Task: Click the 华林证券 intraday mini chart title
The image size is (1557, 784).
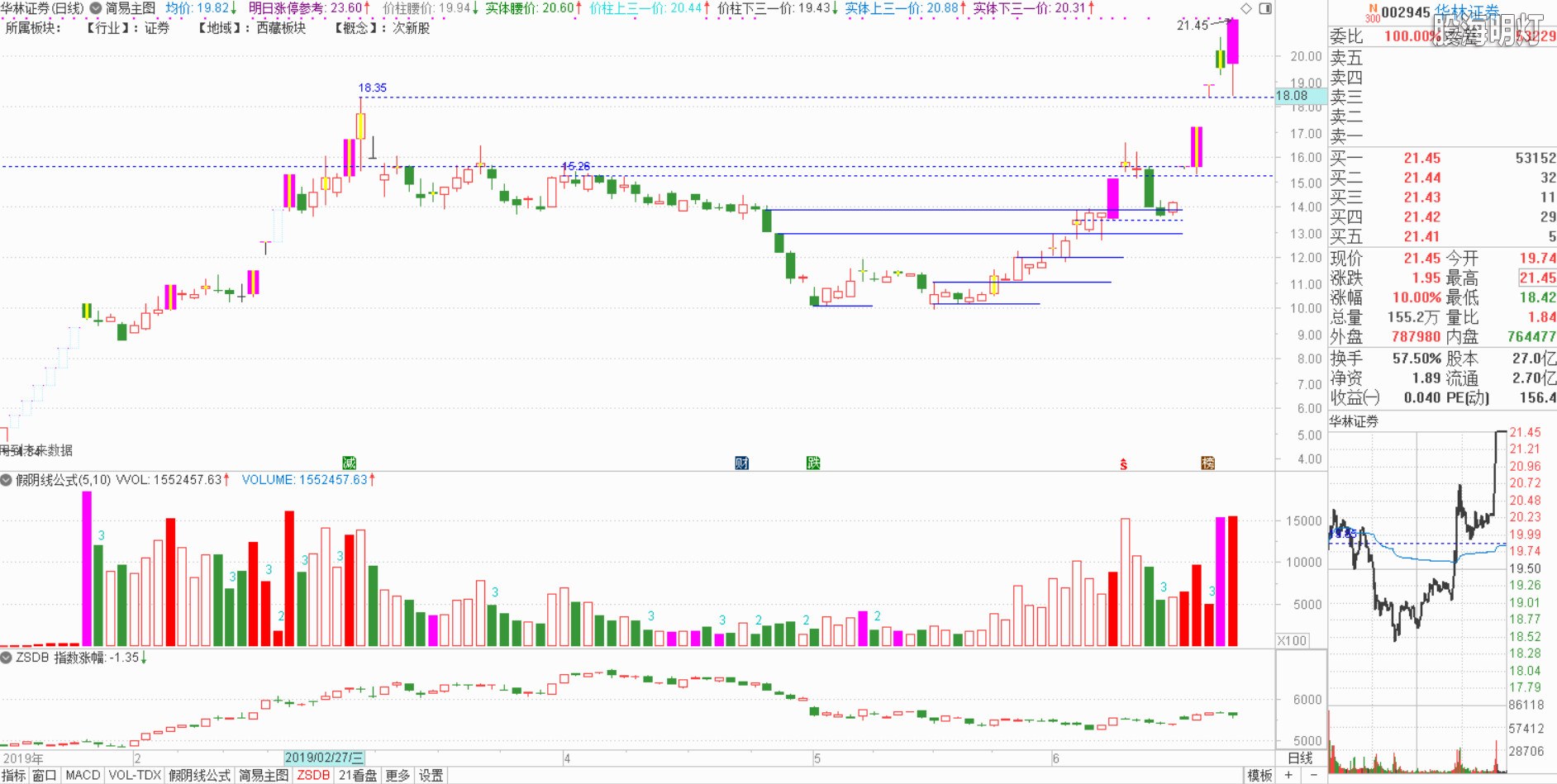Action: pyautogui.click(x=1354, y=421)
